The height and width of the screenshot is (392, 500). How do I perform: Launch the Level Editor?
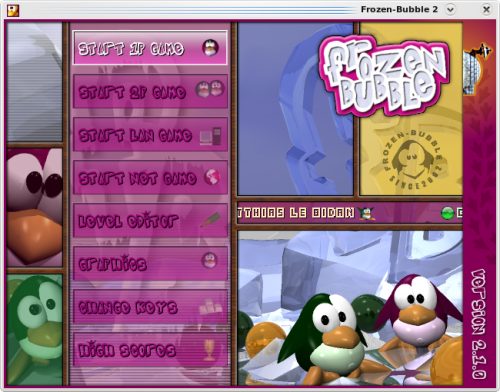point(150,220)
